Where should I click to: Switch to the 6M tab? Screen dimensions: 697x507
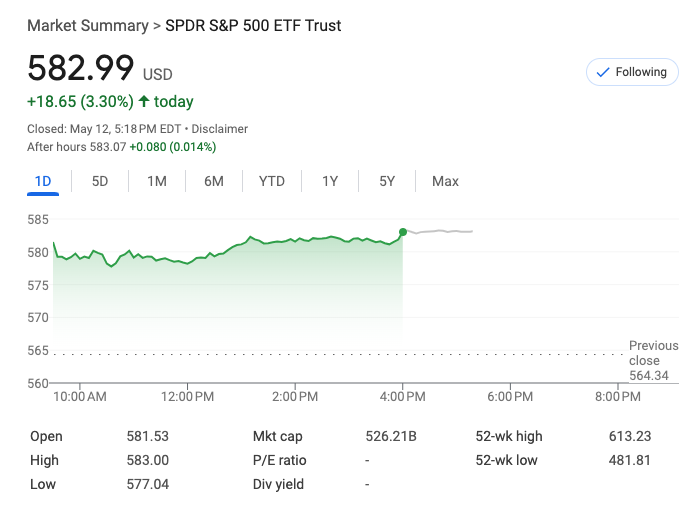tap(214, 181)
